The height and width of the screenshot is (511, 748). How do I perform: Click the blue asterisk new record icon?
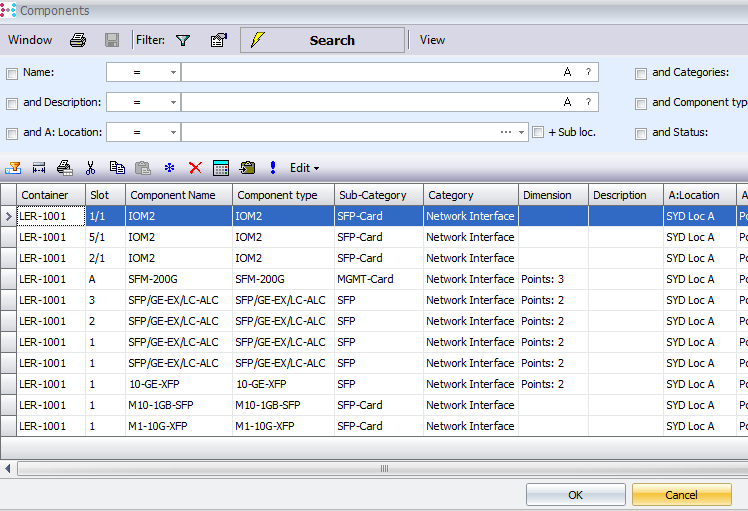pos(169,167)
